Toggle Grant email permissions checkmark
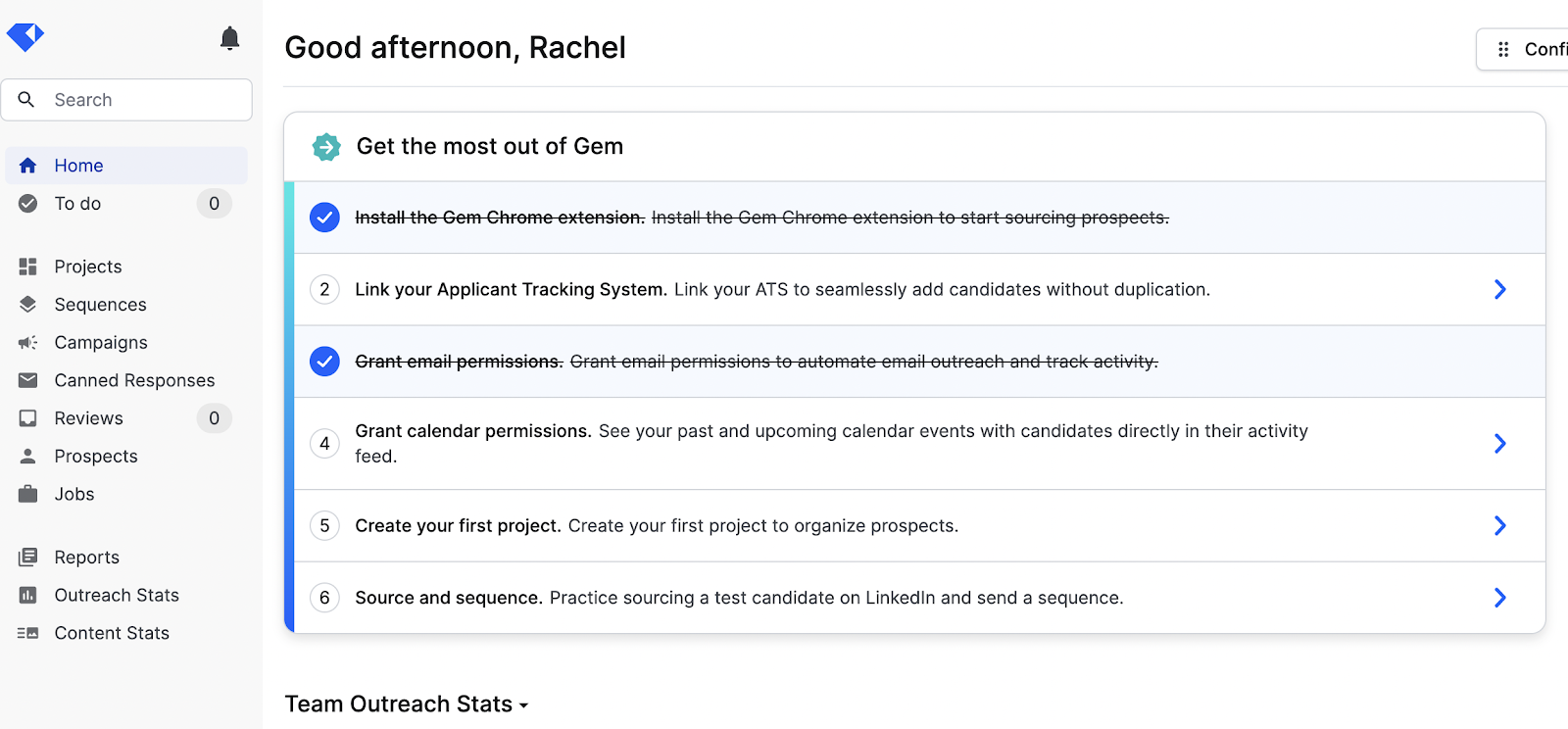1568x729 pixels. click(x=324, y=362)
